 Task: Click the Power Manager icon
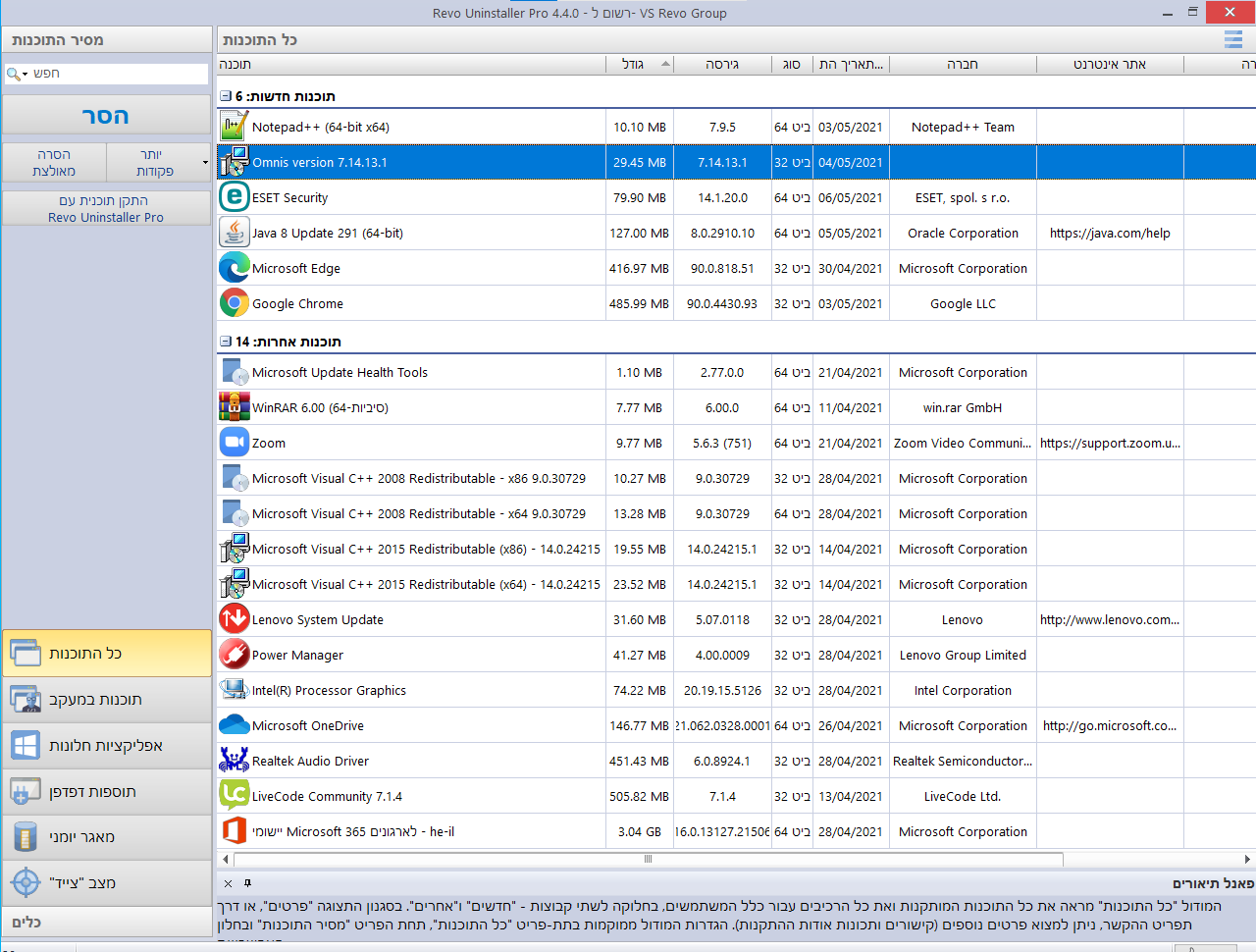pyautogui.click(x=234, y=655)
